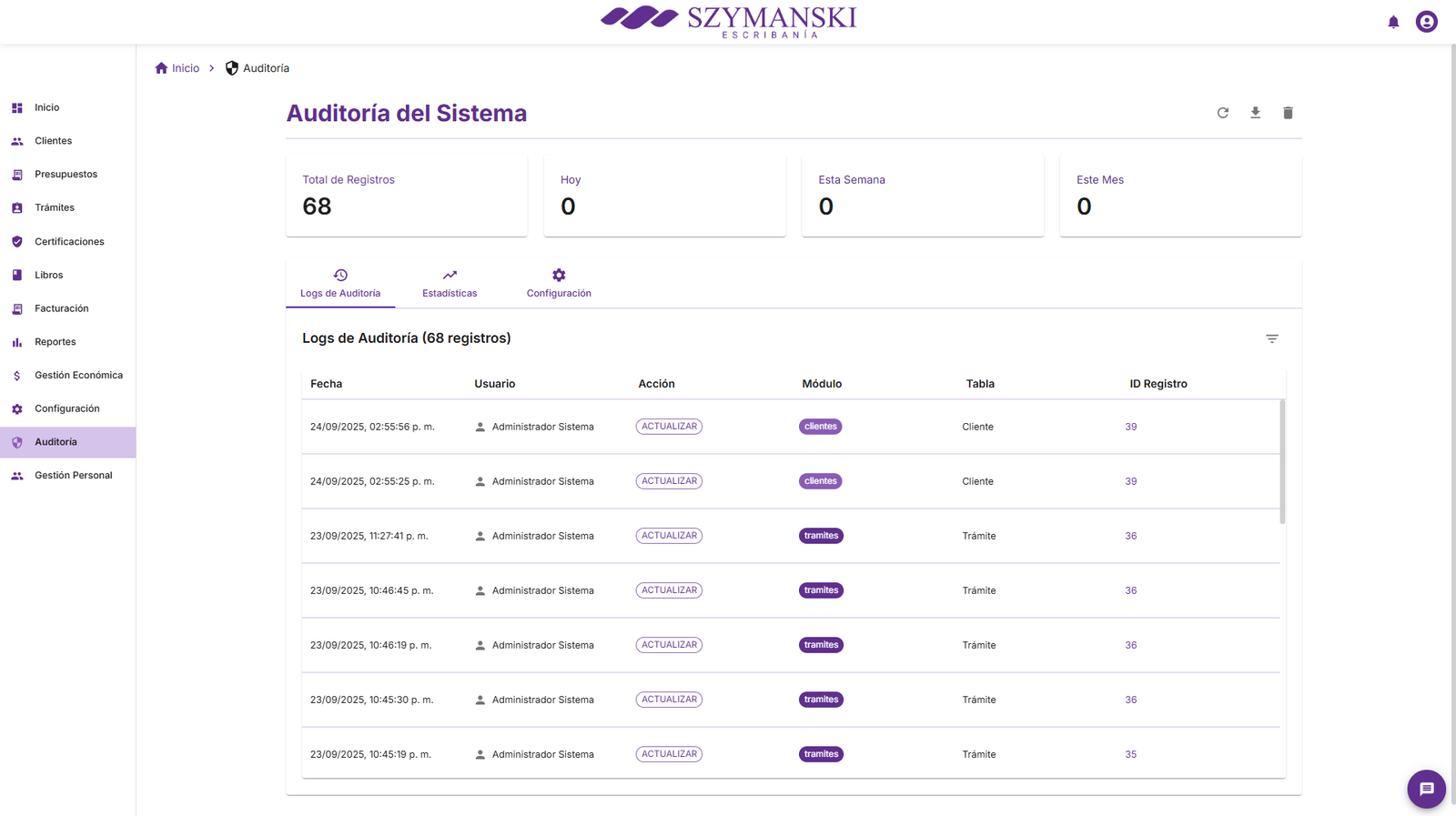The width and height of the screenshot is (1456, 816).
Task: Open the chat bubble floating button
Action: pos(1426,789)
